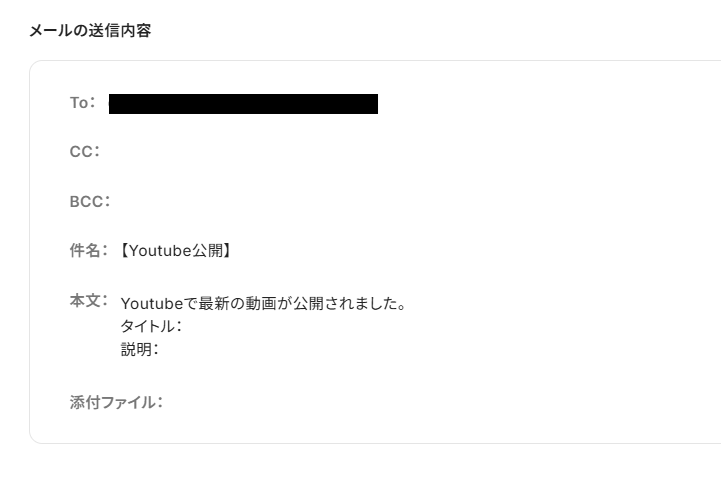Select the To: field label
This screenshot has height=484, width=721.
[83, 102]
